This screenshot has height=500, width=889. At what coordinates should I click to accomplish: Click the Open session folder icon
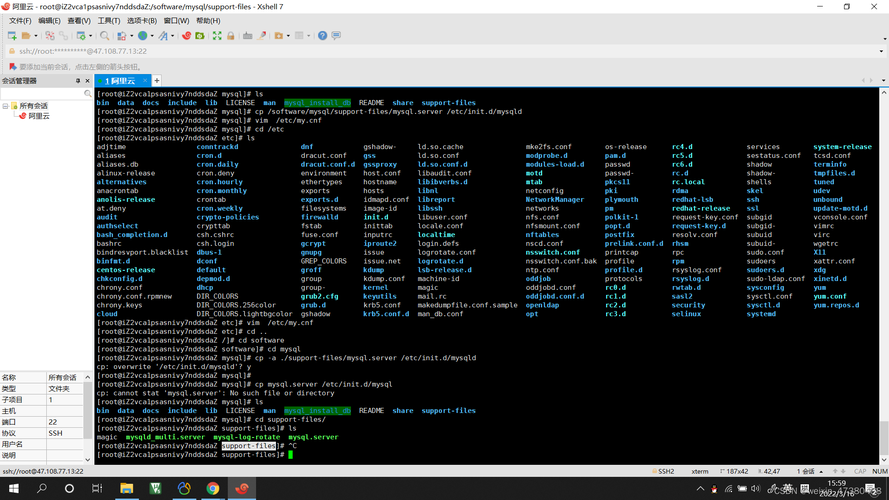26,35
